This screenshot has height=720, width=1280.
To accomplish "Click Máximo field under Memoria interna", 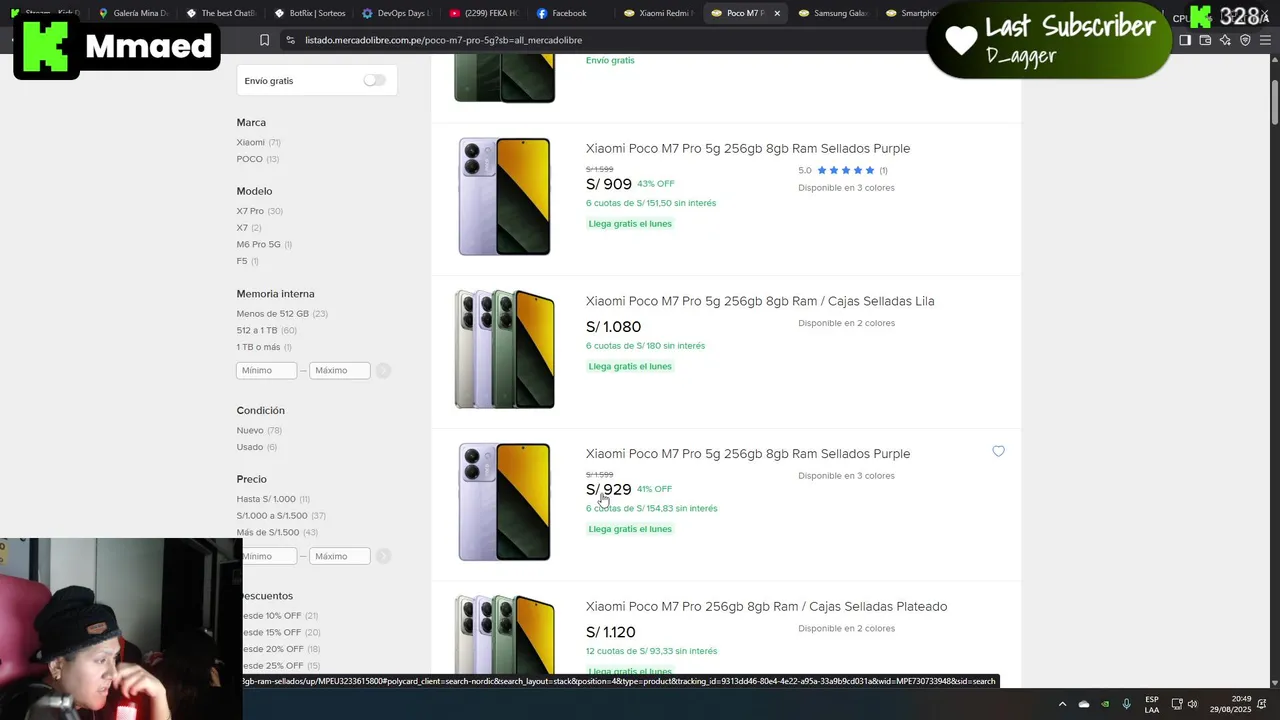I will (340, 370).
